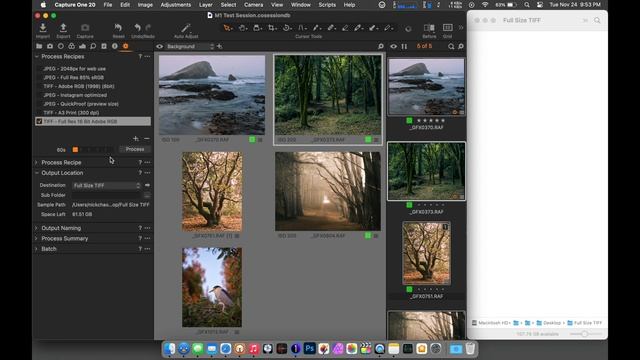Open the Capture tool tab camera icon
Screen dimensions: 640x360
50,46
